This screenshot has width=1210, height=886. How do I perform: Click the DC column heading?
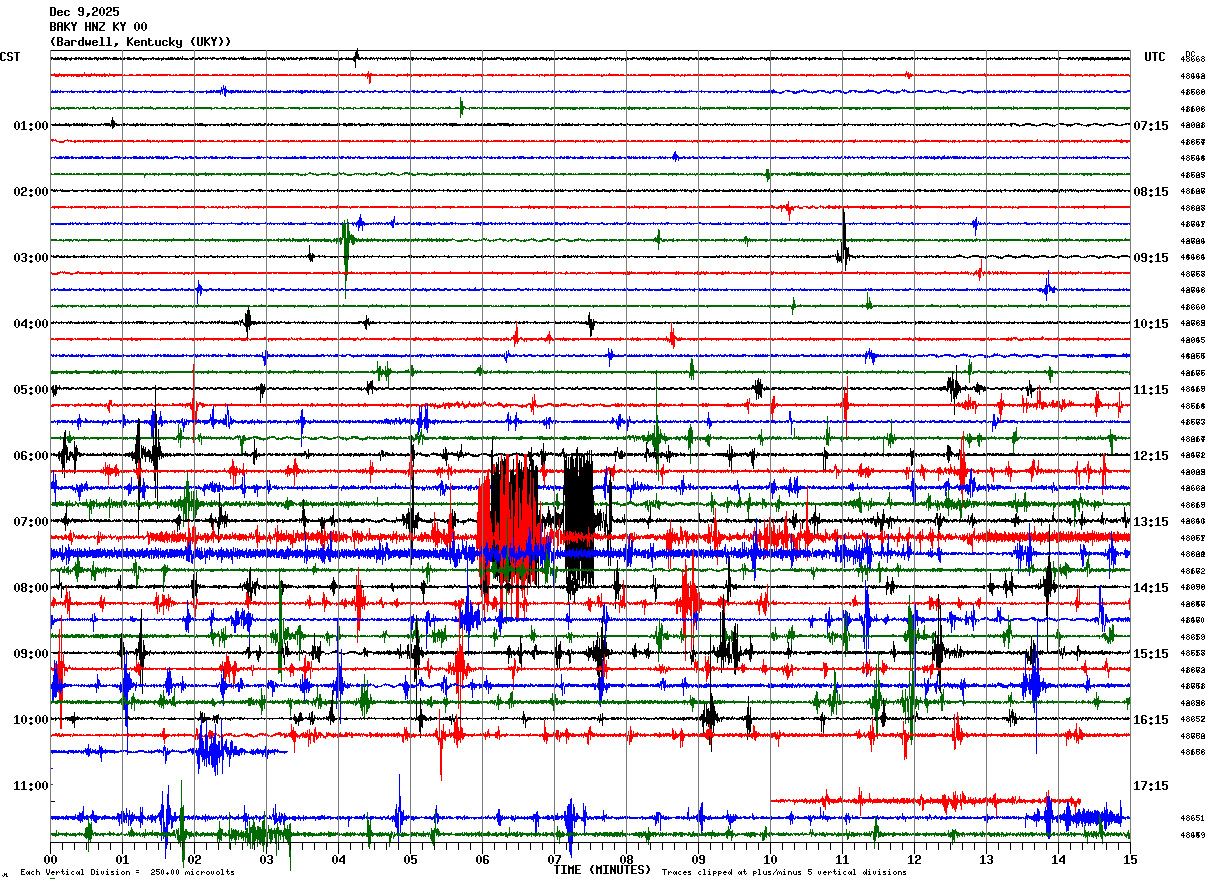[x=1190, y=54]
